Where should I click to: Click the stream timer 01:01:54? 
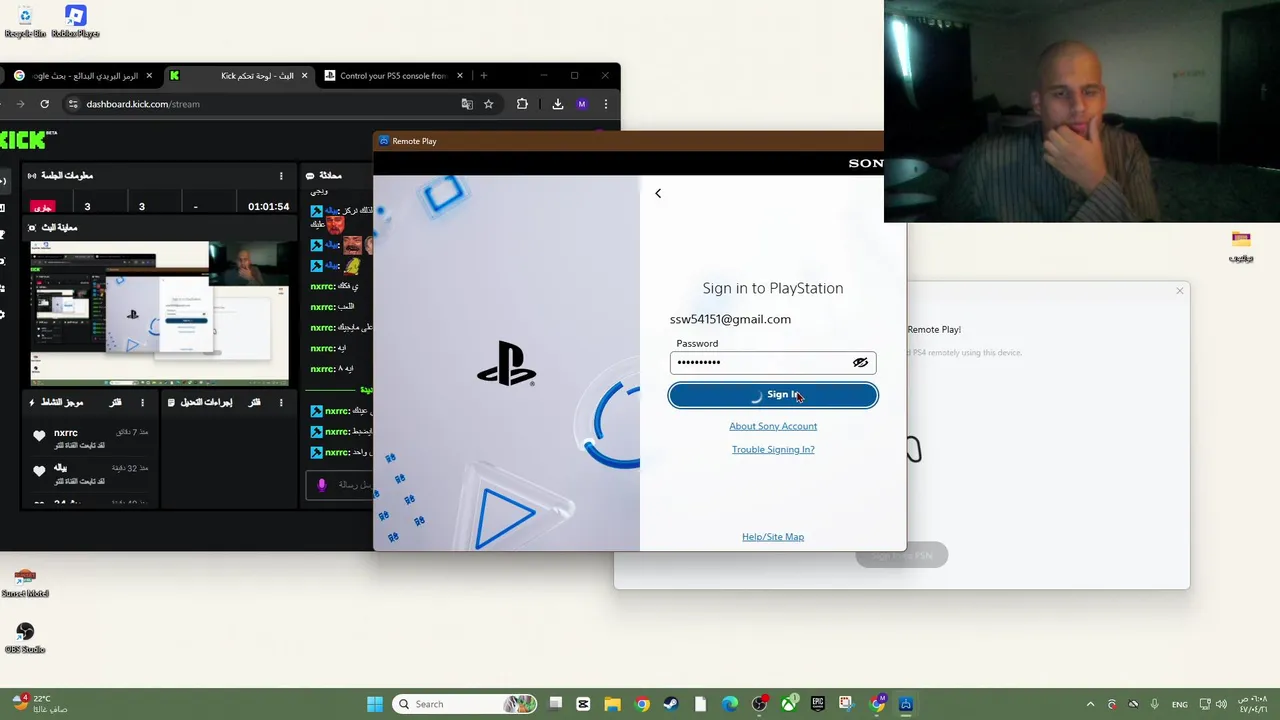[269, 207]
